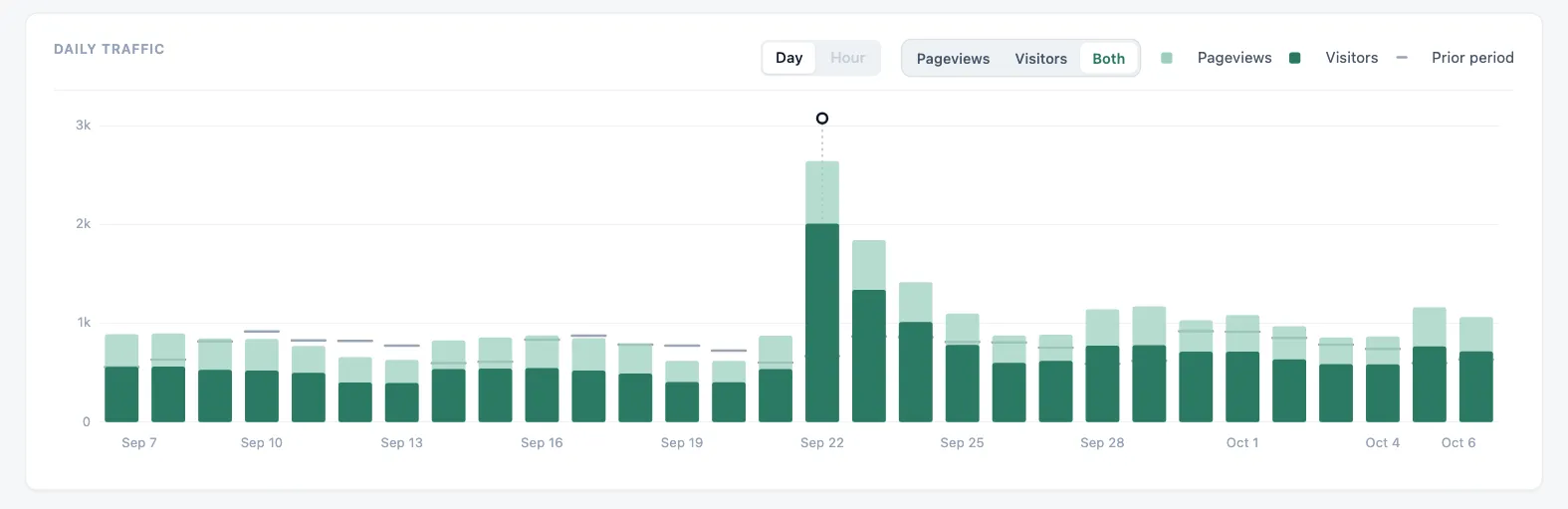Click the 1k y-axis label
The height and width of the screenshot is (509, 1568).
coord(83,323)
